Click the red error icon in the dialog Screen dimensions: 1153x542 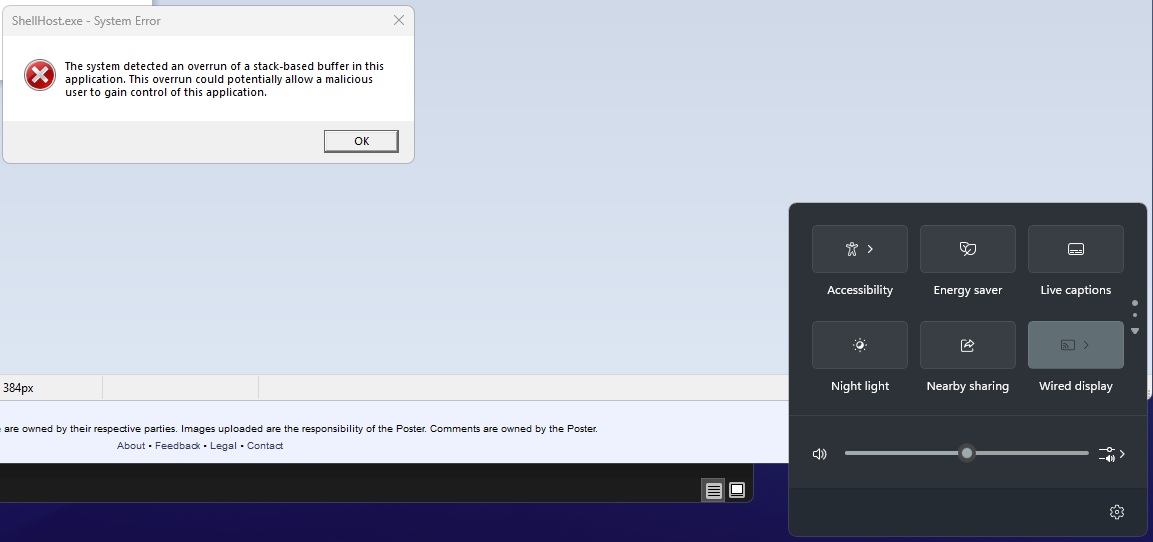[40, 76]
